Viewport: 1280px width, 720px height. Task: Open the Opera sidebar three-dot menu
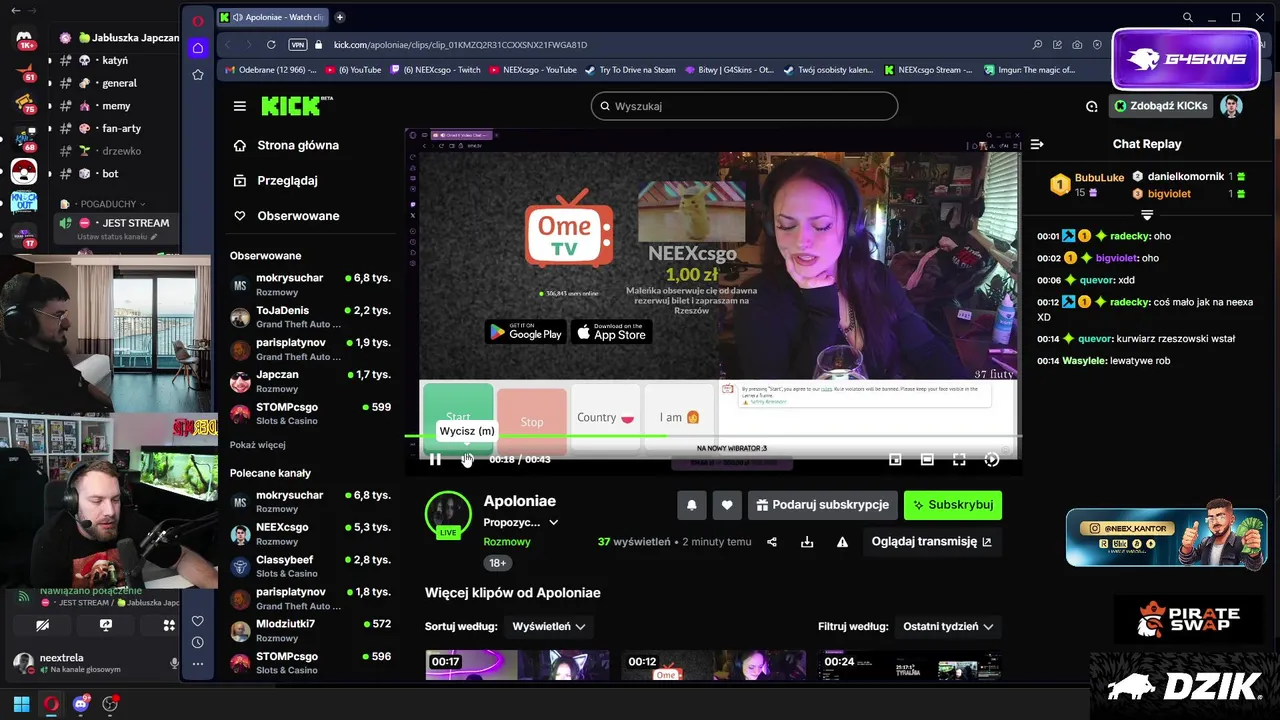pos(198,664)
